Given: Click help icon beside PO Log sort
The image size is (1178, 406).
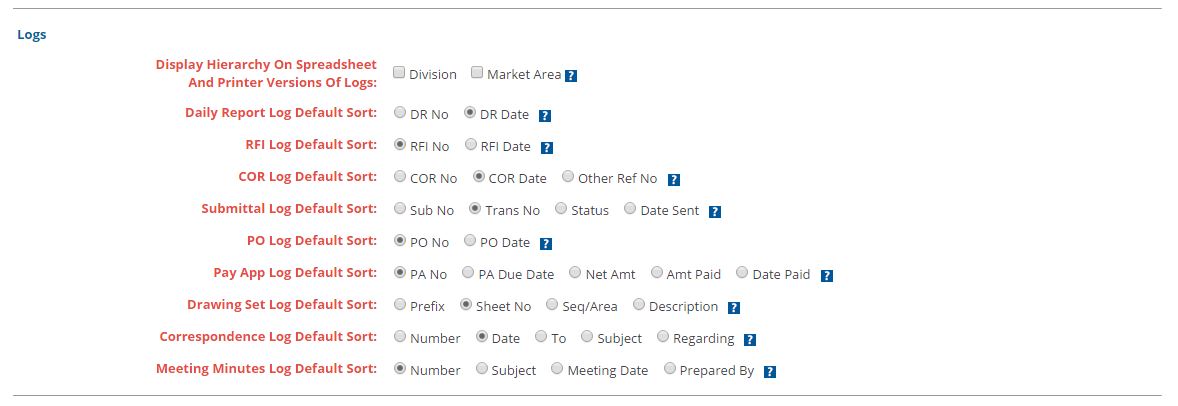Looking at the screenshot, I should [546, 244].
